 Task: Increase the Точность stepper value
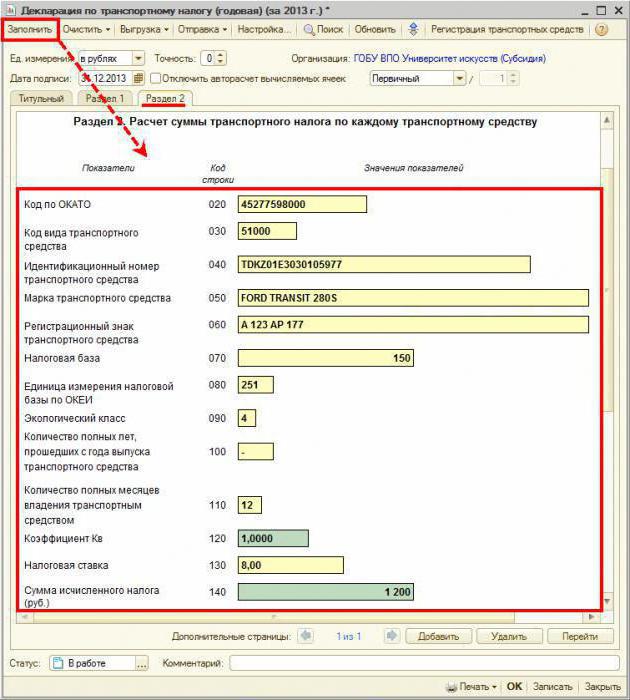(x=221, y=55)
